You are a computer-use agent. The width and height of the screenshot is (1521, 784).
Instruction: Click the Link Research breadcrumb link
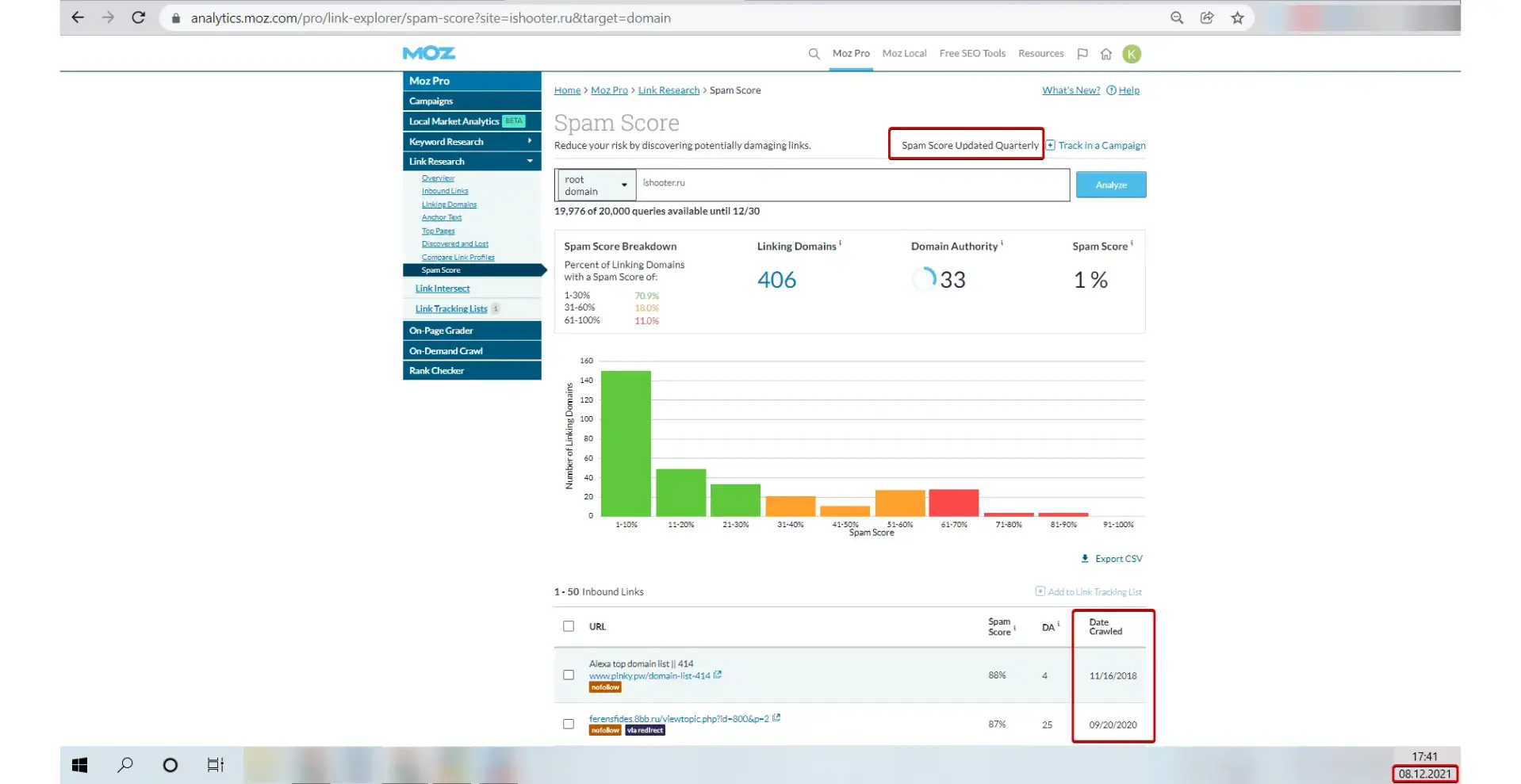[x=669, y=90]
